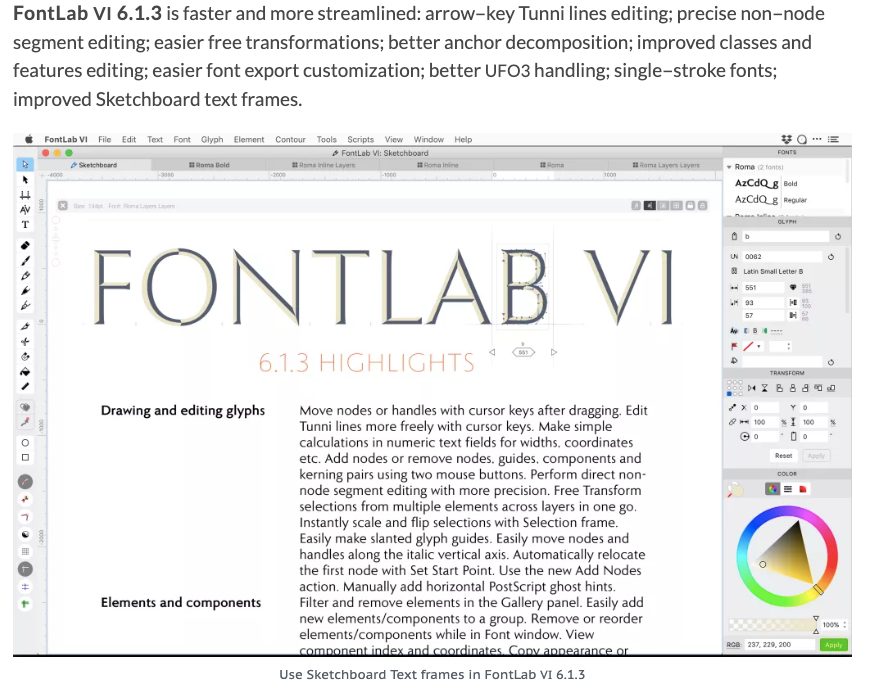
Task: Click the heart icon beside width 551
Action: 793,288
